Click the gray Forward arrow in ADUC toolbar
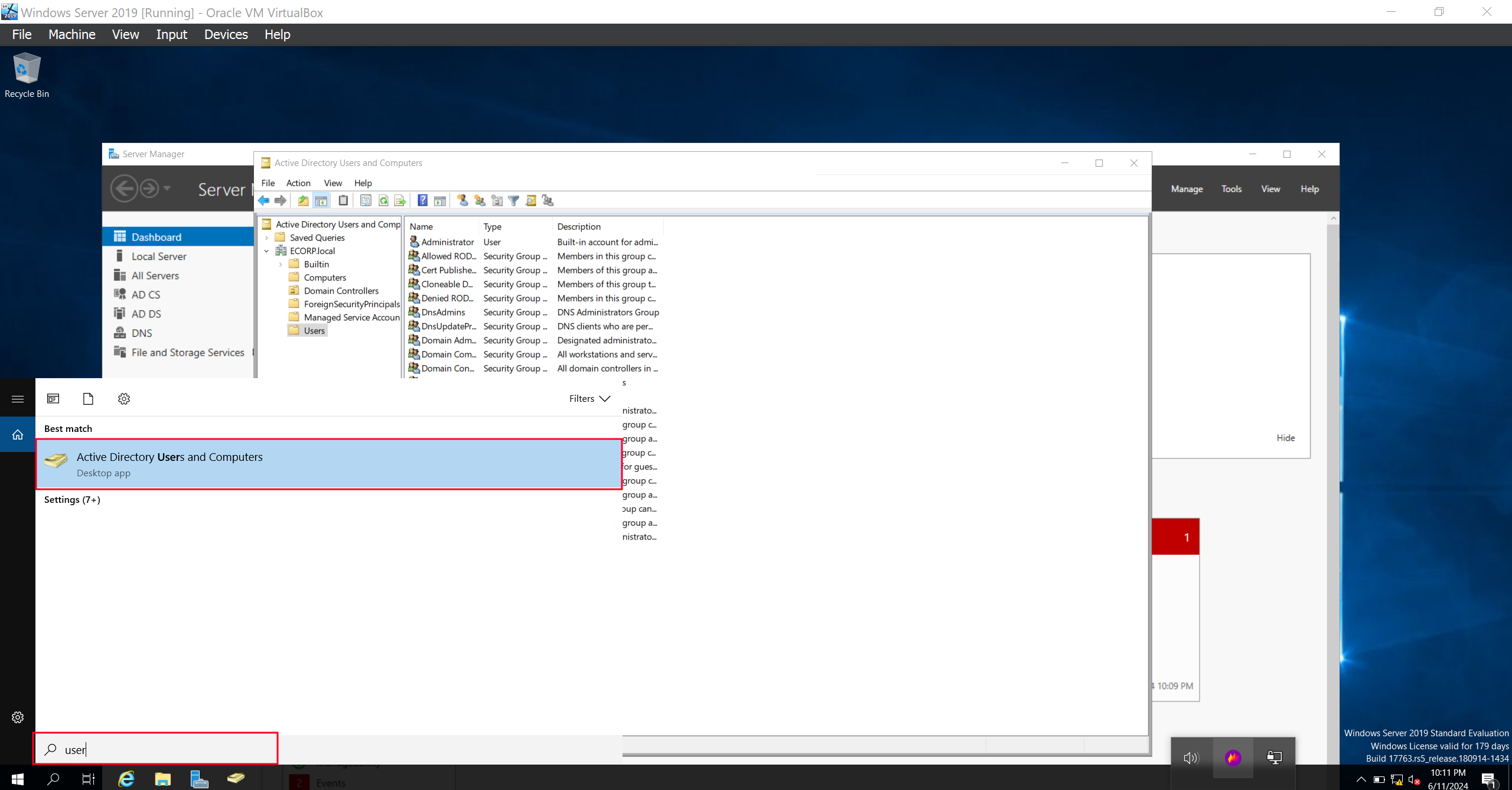Image resolution: width=1512 pixels, height=790 pixels. click(281, 201)
